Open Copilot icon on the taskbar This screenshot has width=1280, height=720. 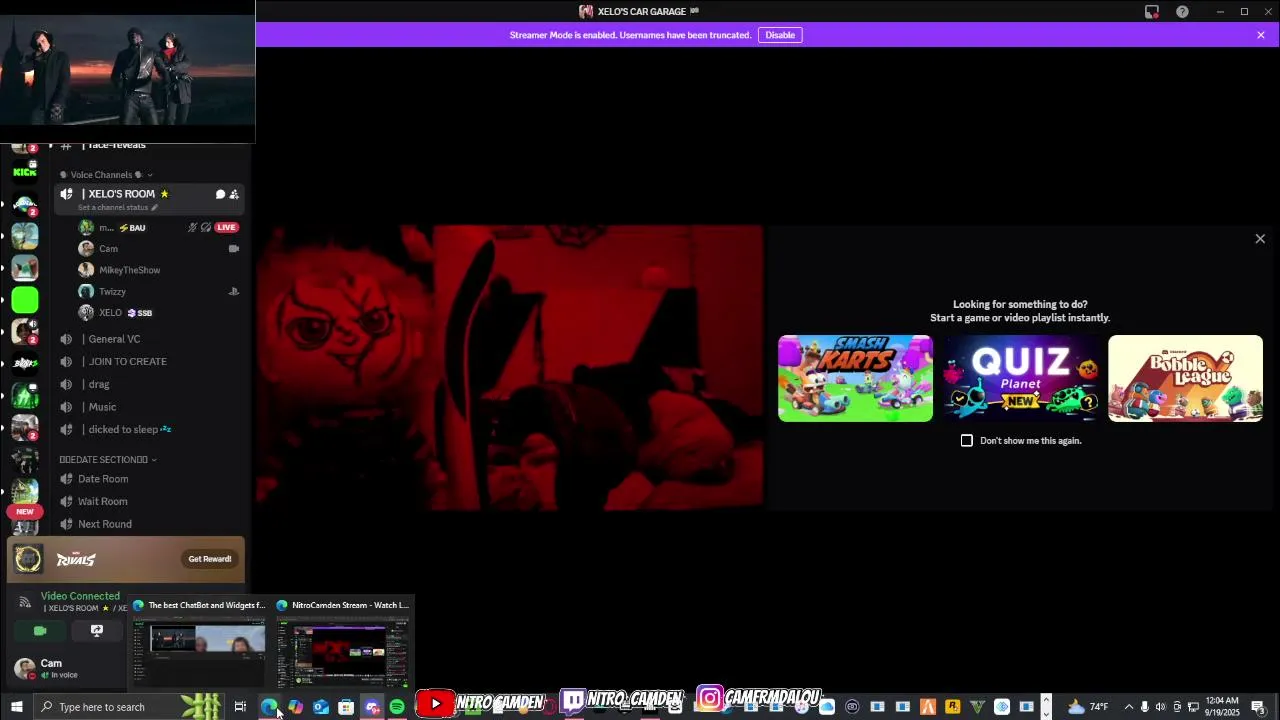tap(295, 707)
